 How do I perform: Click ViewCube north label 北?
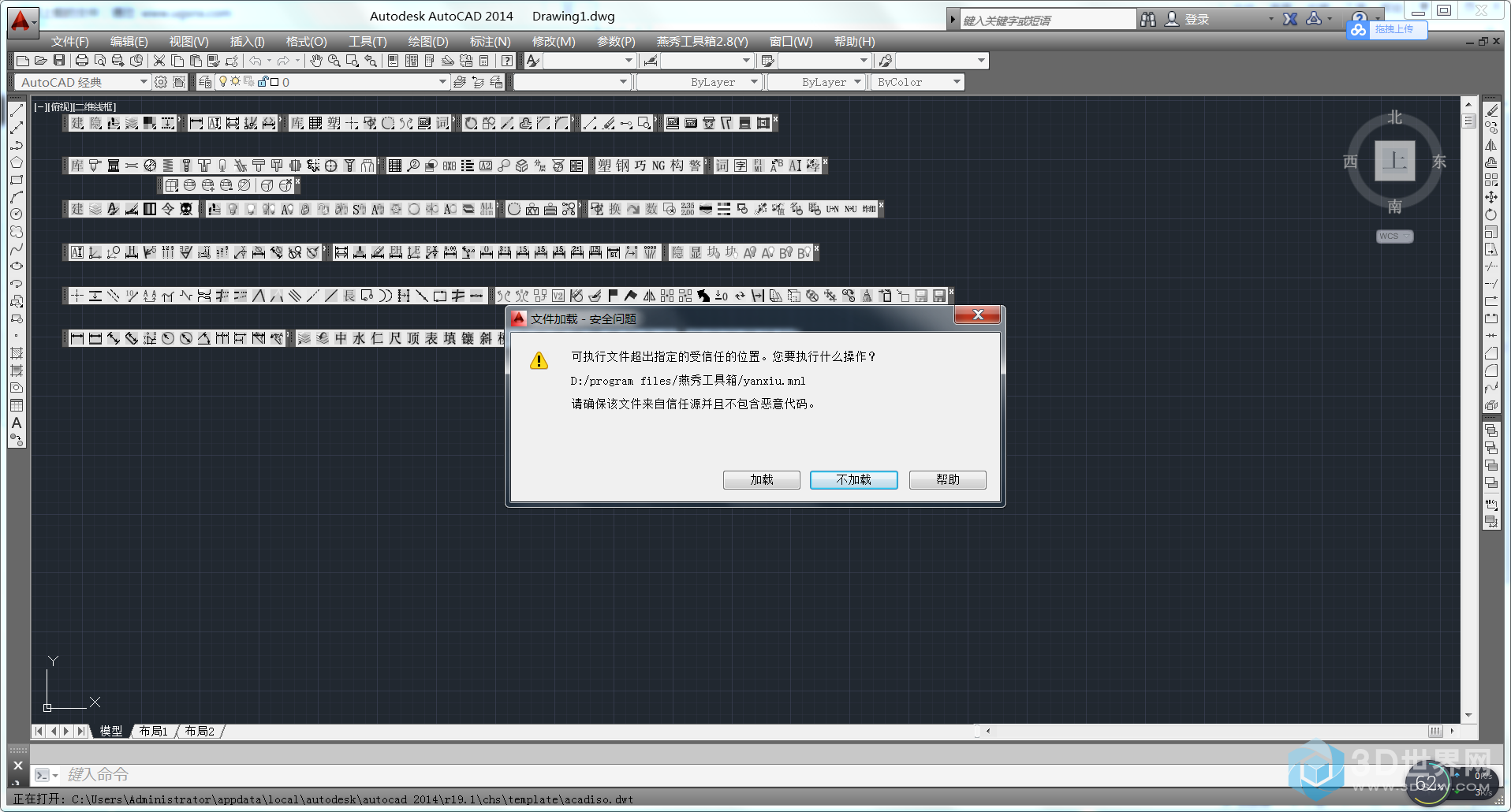pos(1395,117)
